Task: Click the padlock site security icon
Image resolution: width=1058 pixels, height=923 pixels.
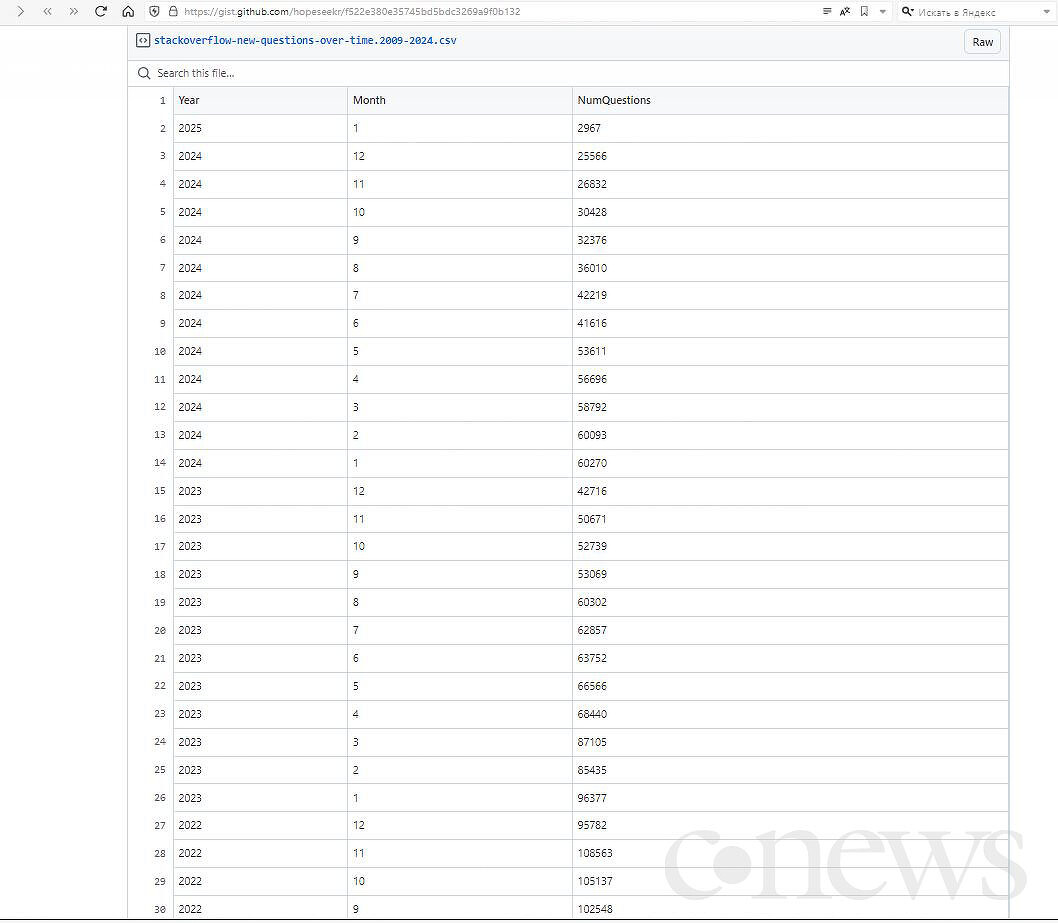Action: pyautogui.click(x=172, y=12)
